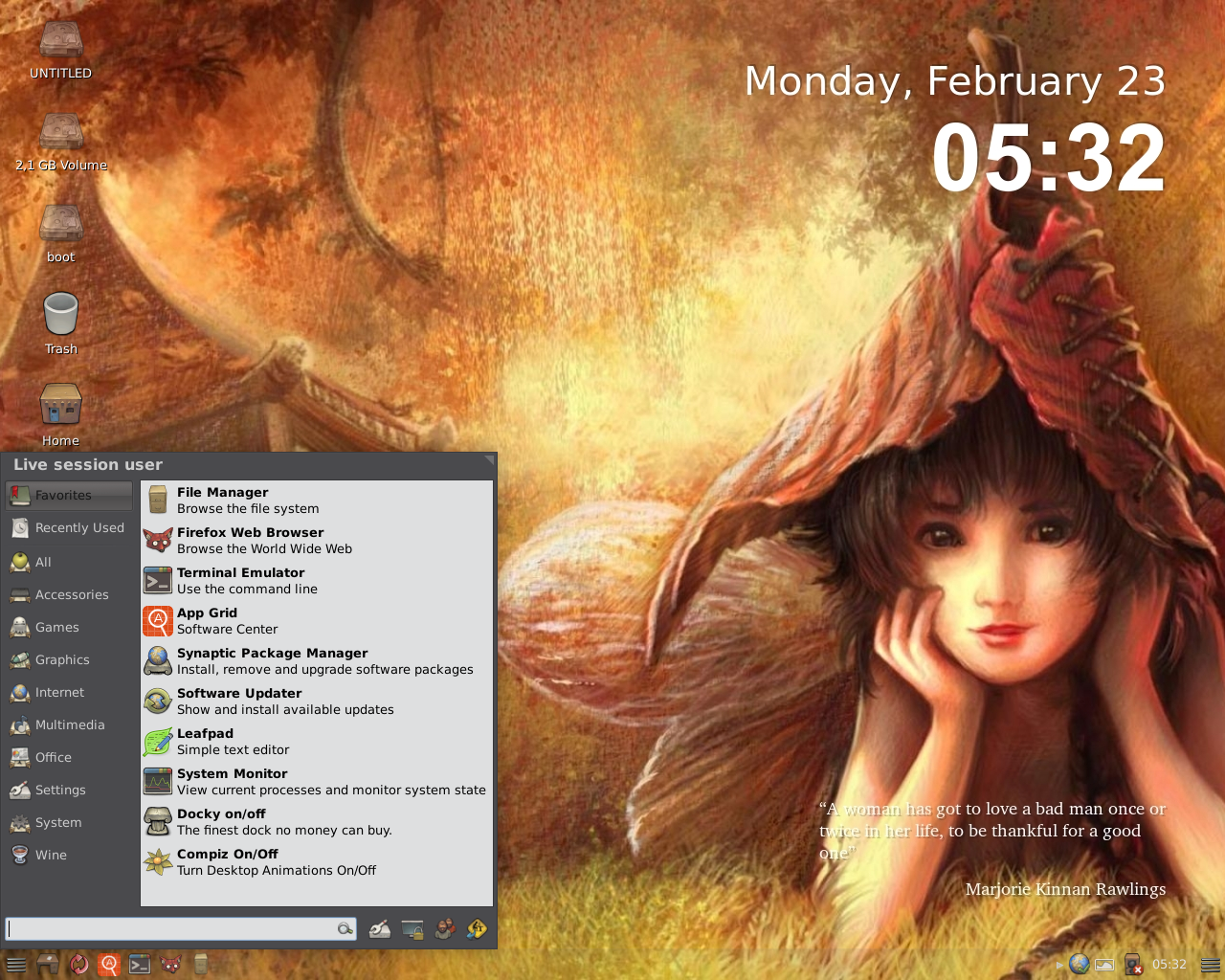Select the Compiz On/Off entry

pos(317,862)
